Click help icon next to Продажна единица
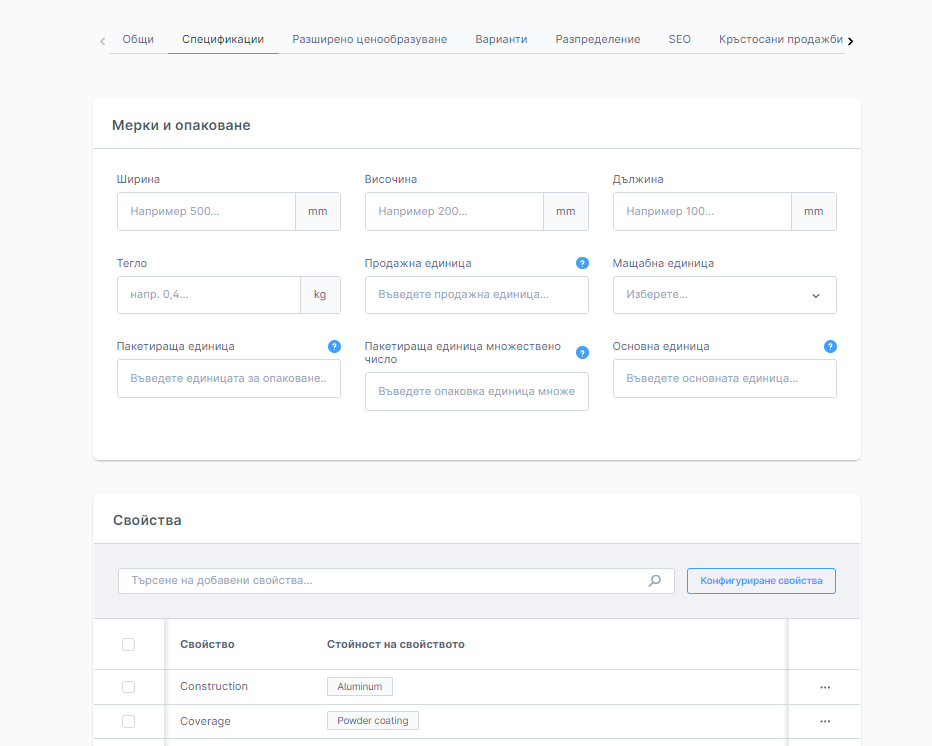This screenshot has width=932, height=746. 582,263
